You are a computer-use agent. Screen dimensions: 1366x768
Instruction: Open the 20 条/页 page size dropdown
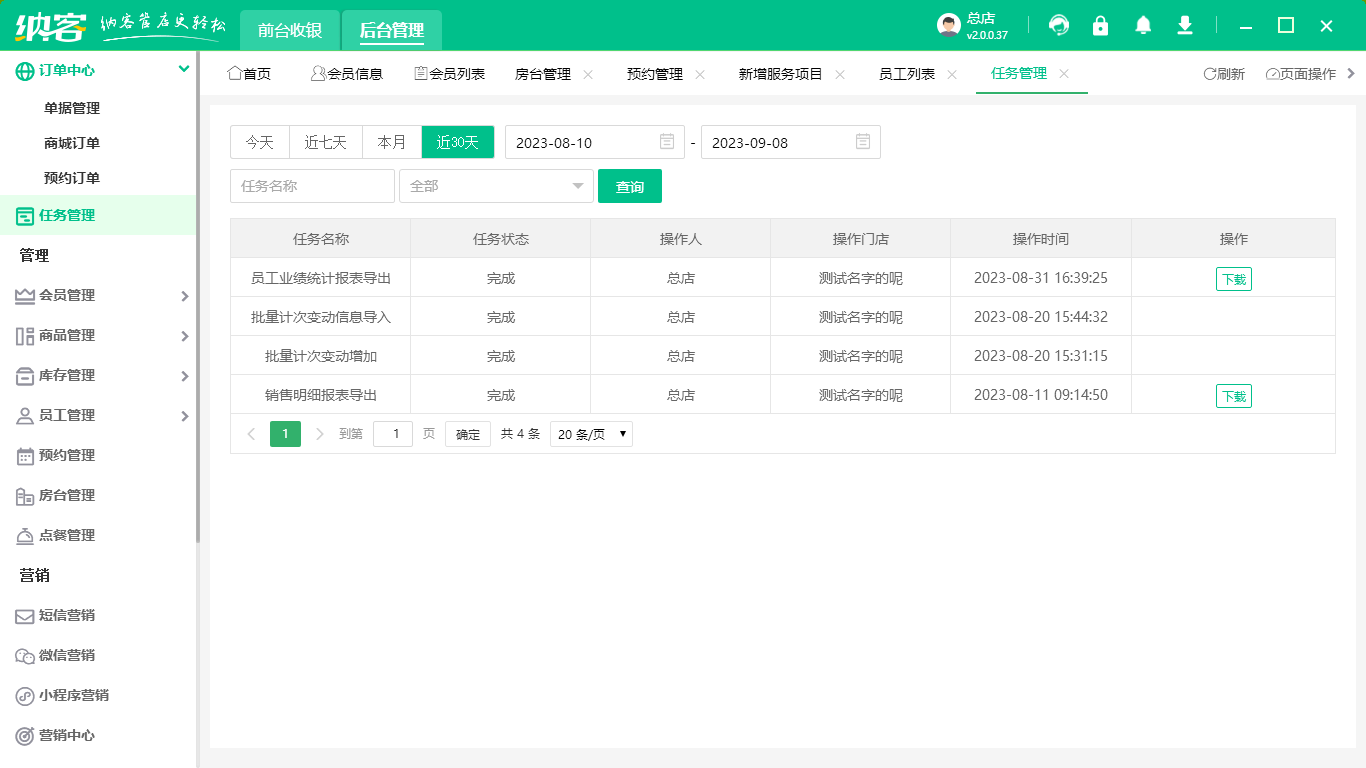[591, 434]
